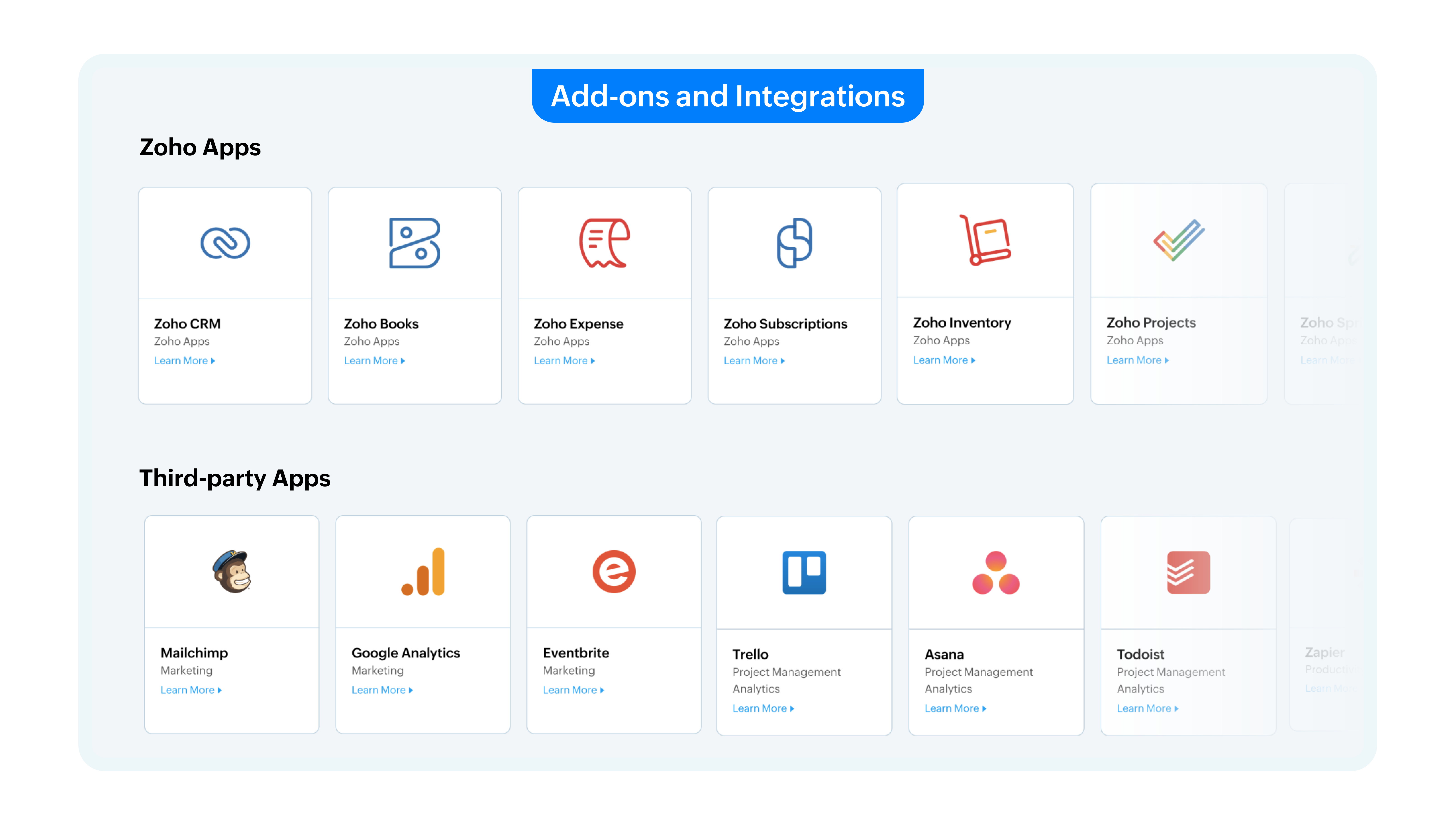Screen dimensions: 1456x825
Task: Open Learn More under Zoho CRM
Action: tap(184, 361)
